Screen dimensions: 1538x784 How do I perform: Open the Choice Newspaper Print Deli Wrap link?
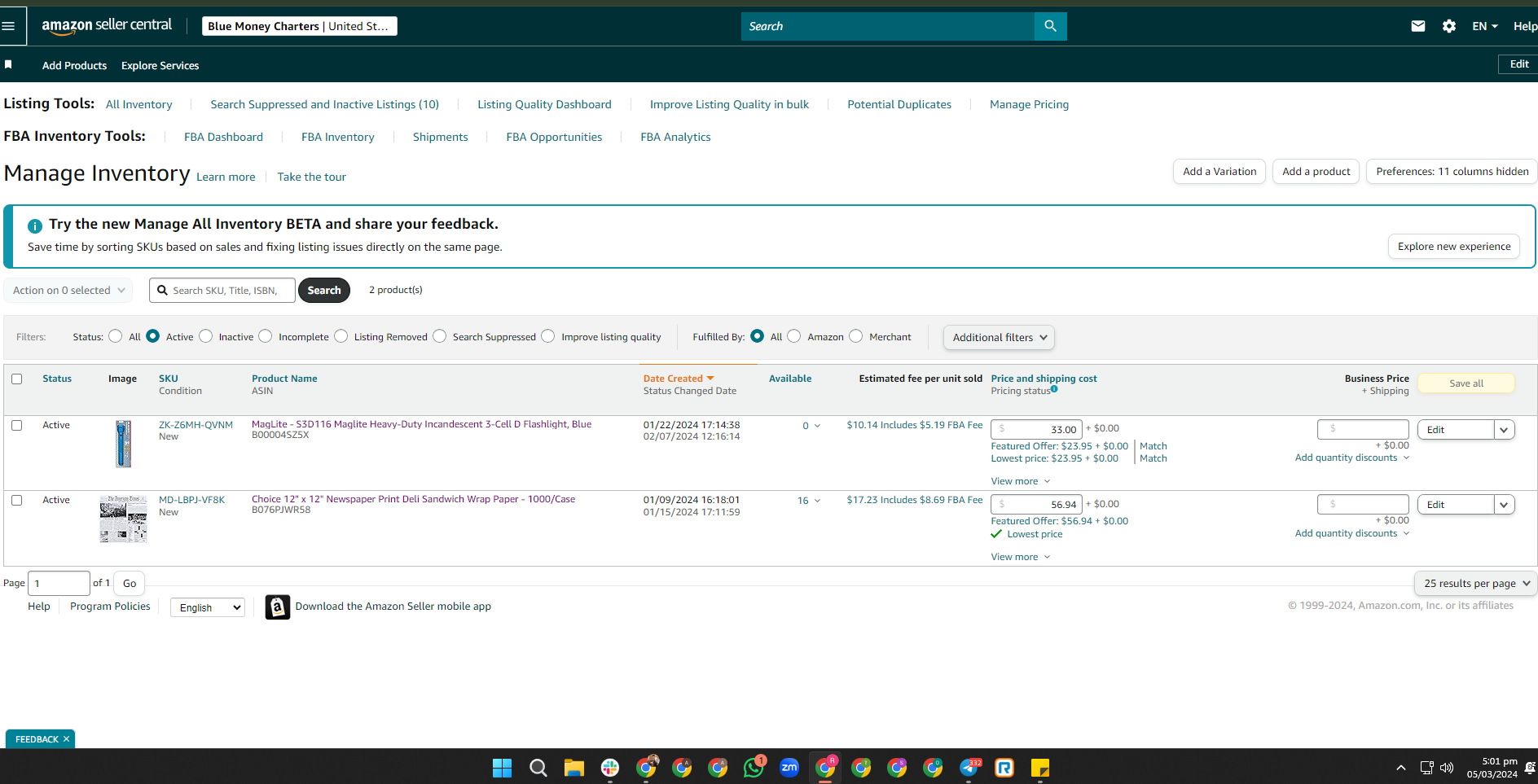point(413,499)
